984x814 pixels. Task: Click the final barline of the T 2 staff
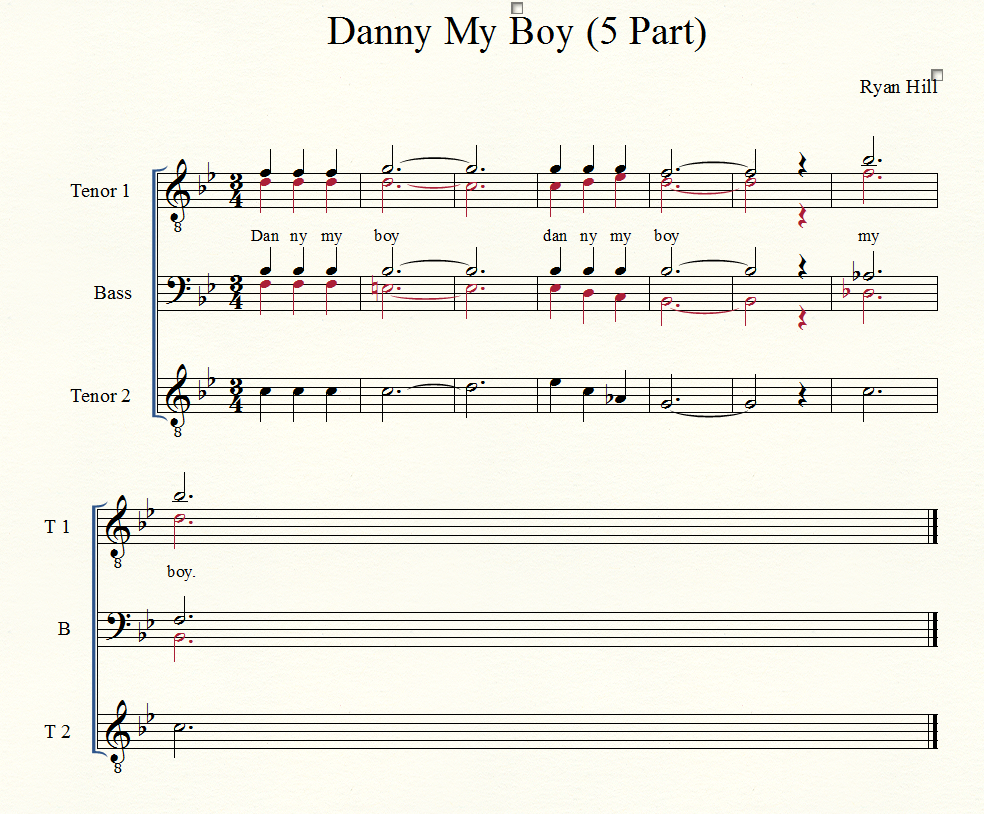(934, 732)
